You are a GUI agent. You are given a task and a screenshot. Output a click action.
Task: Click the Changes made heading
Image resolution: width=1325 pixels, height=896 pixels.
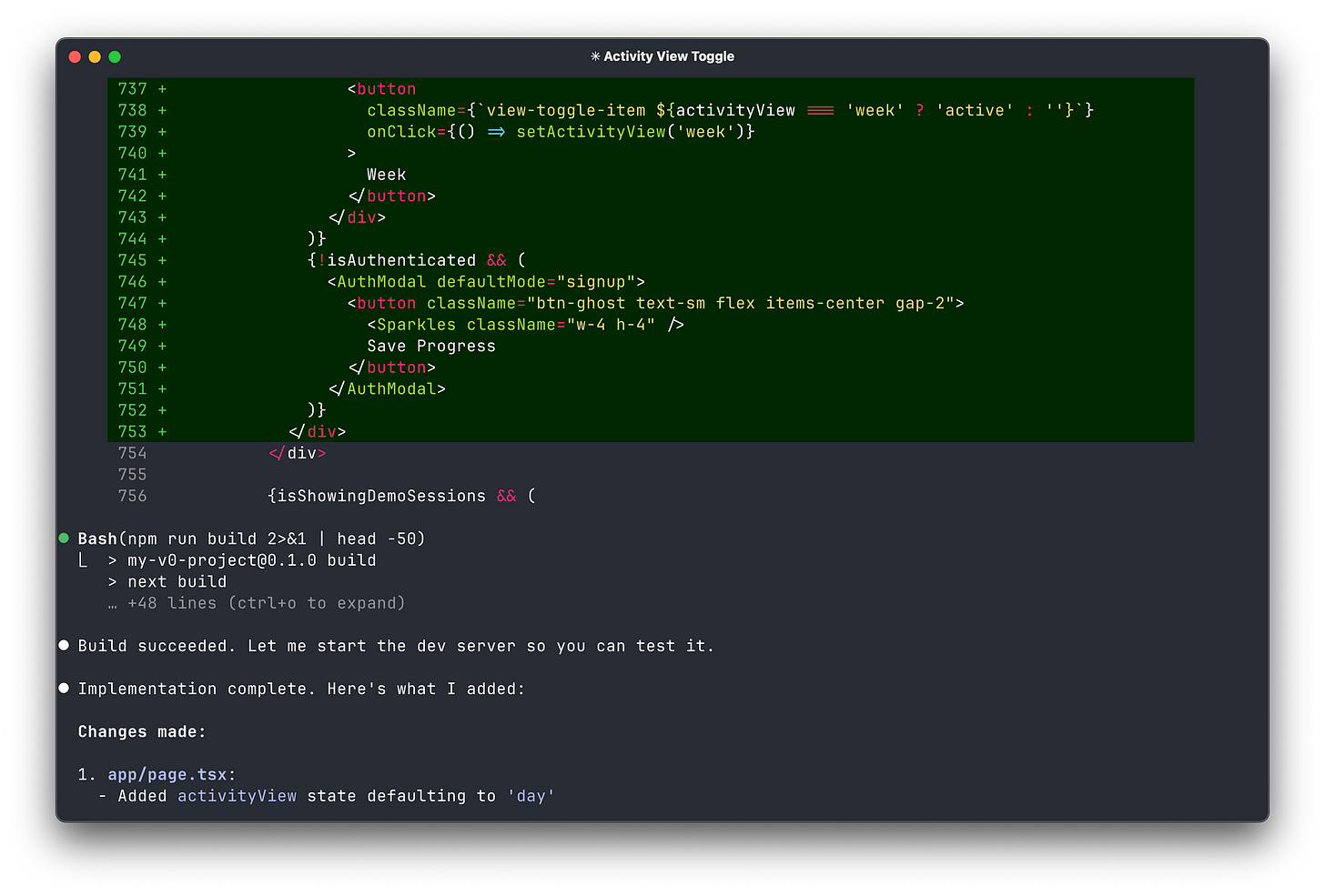coord(141,730)
